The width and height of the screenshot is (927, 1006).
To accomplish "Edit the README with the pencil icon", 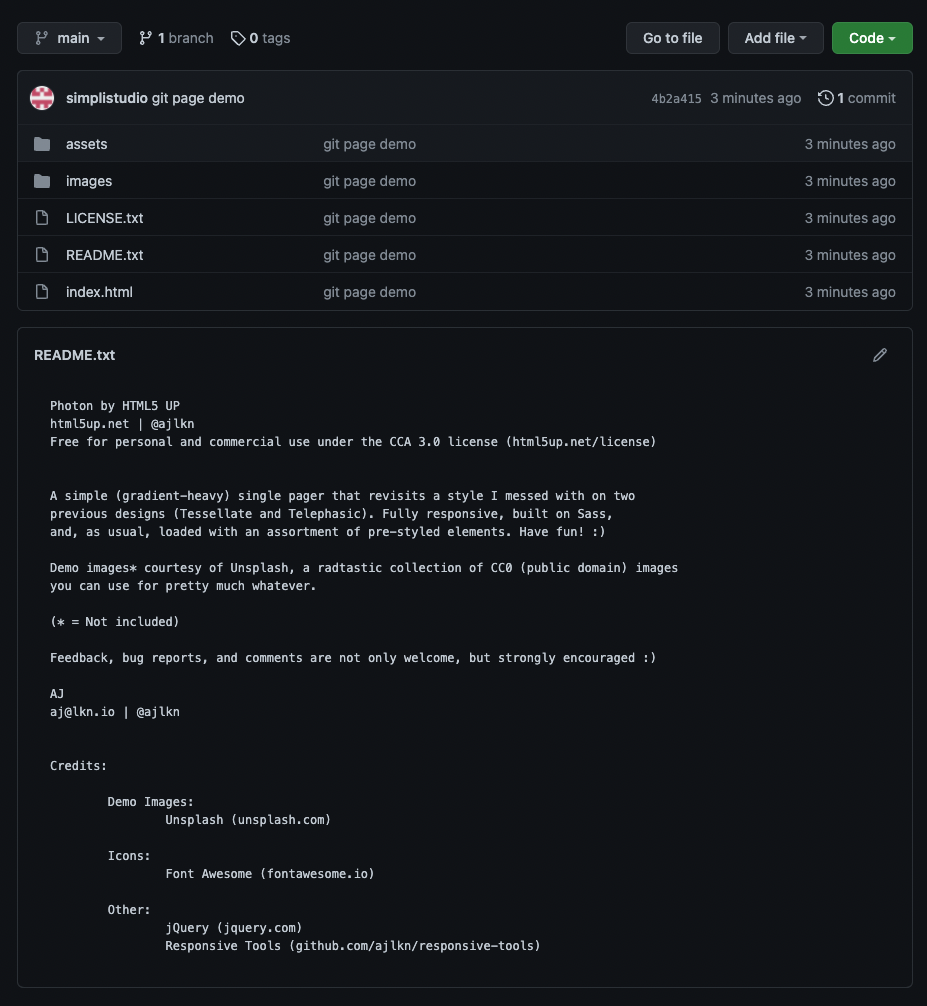I will pos(880,355).
